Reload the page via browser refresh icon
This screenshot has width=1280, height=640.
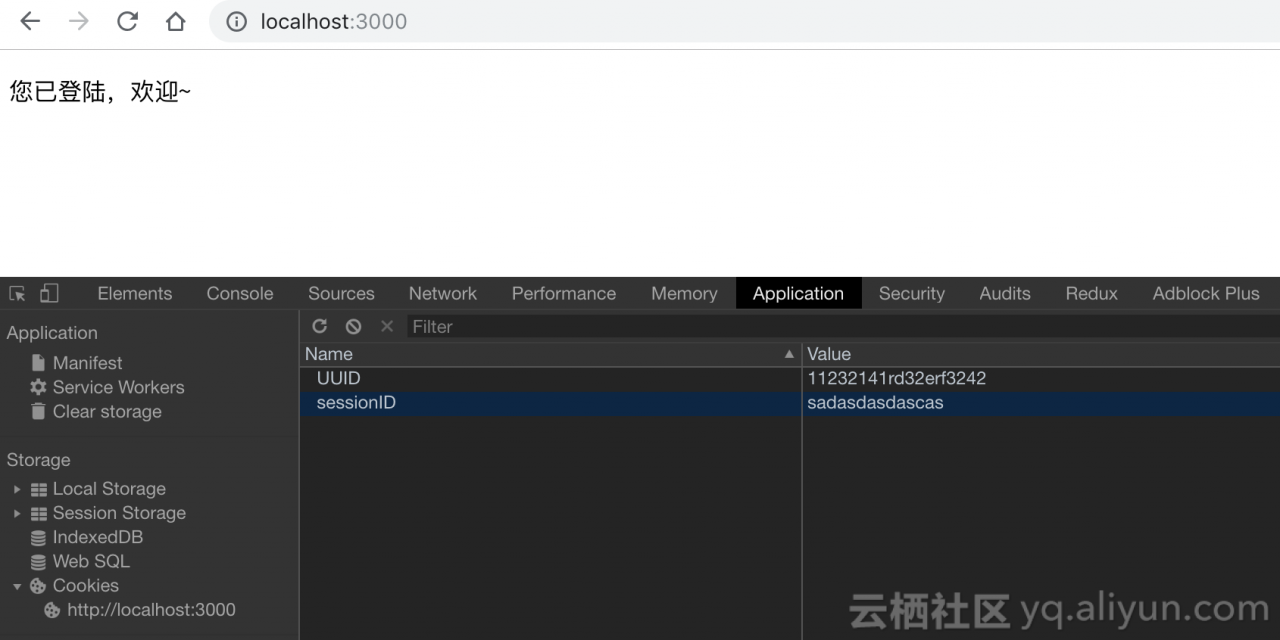[x=127, y=21]
